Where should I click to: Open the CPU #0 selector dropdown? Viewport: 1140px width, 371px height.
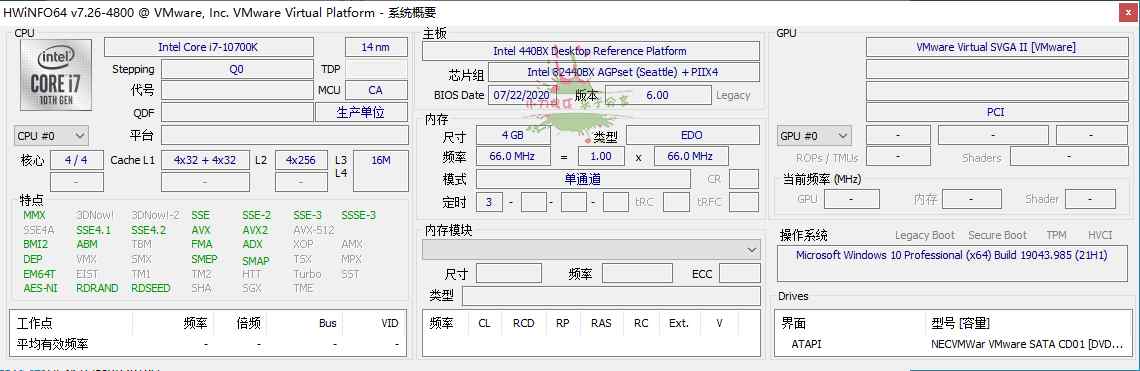click(x=51, y=135)
